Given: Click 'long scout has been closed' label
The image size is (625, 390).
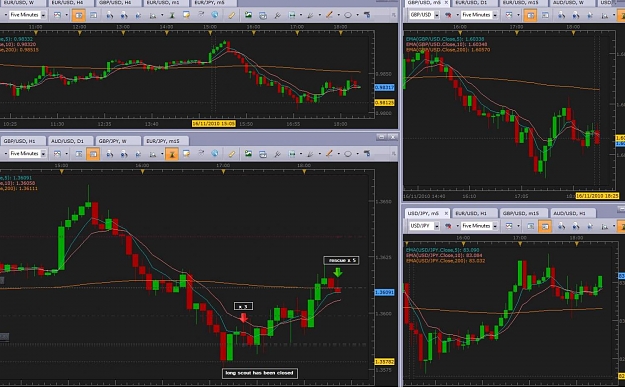Looking at the screenshot, I should (x=259, y=373).
